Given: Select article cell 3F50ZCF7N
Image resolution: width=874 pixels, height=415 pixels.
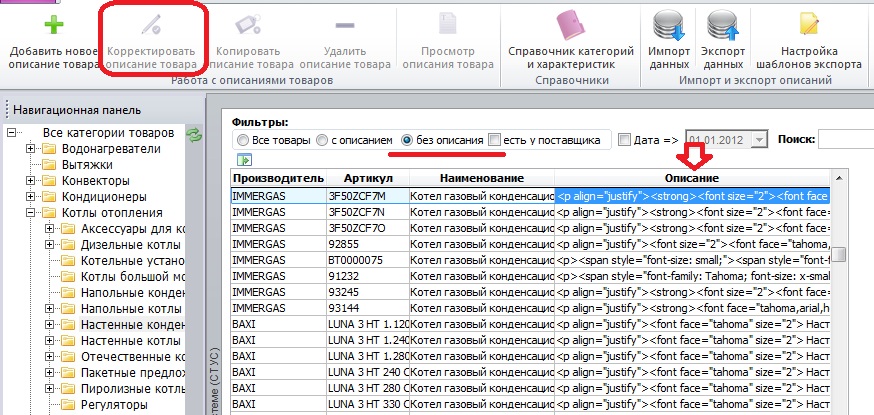Looking at the screenshot, I should tap(368, 212).
